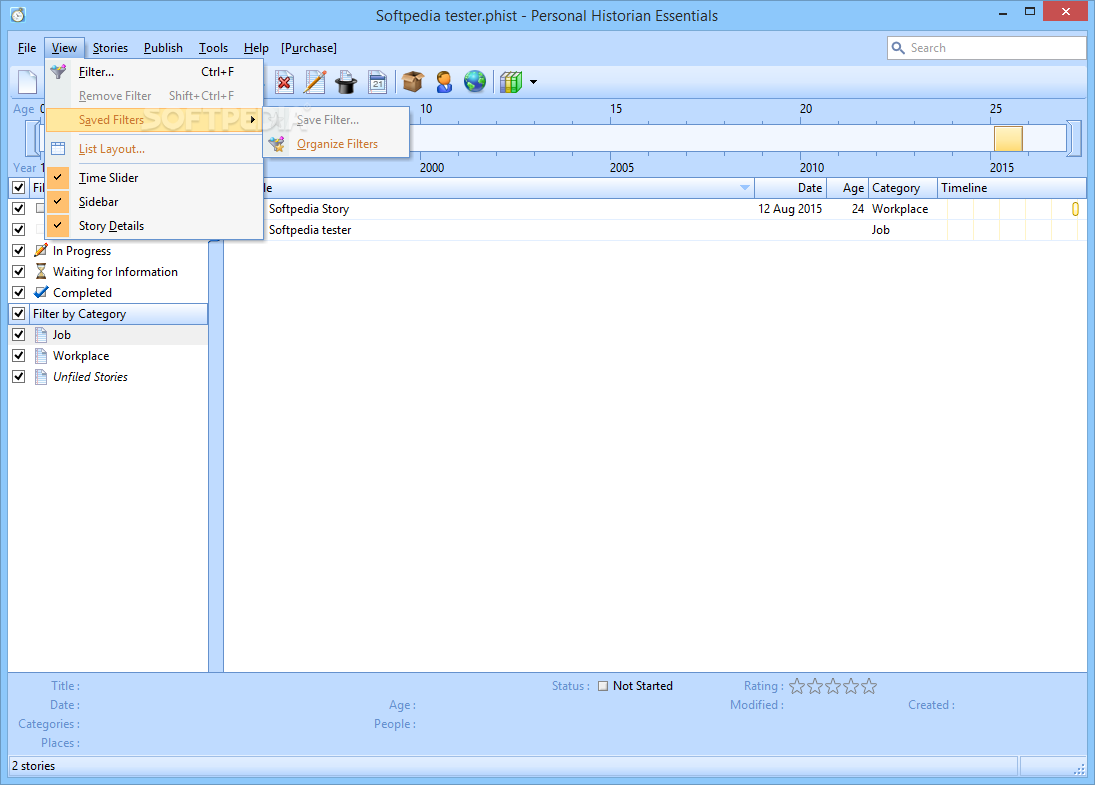Uncheck the Waiting for Information checkbox
Viewport: 1095px width, 785px height.
[19, 271]
